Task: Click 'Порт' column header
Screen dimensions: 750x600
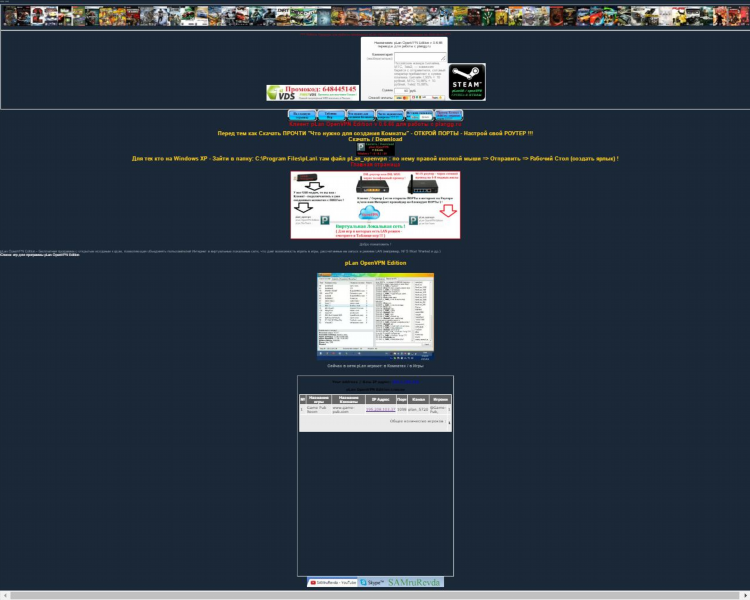Action: [402, 400]
